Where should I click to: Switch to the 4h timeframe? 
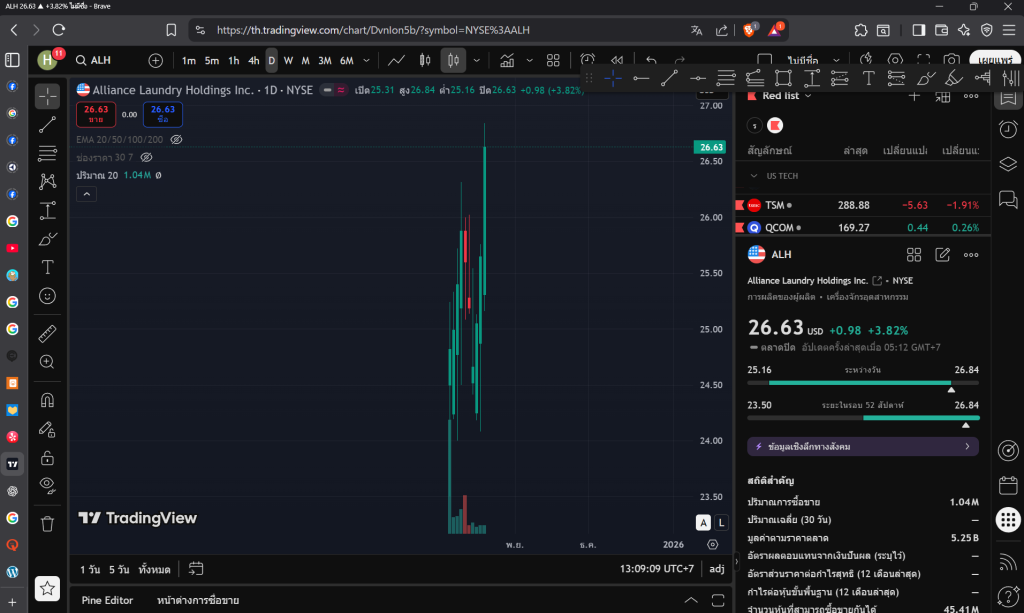[x=253, y=61]
